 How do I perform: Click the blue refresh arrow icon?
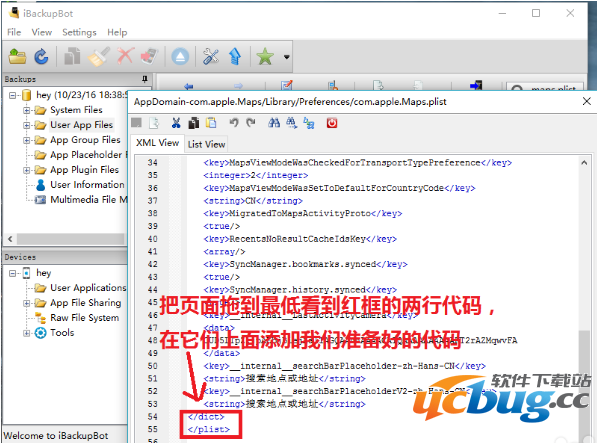click(42, 57)
